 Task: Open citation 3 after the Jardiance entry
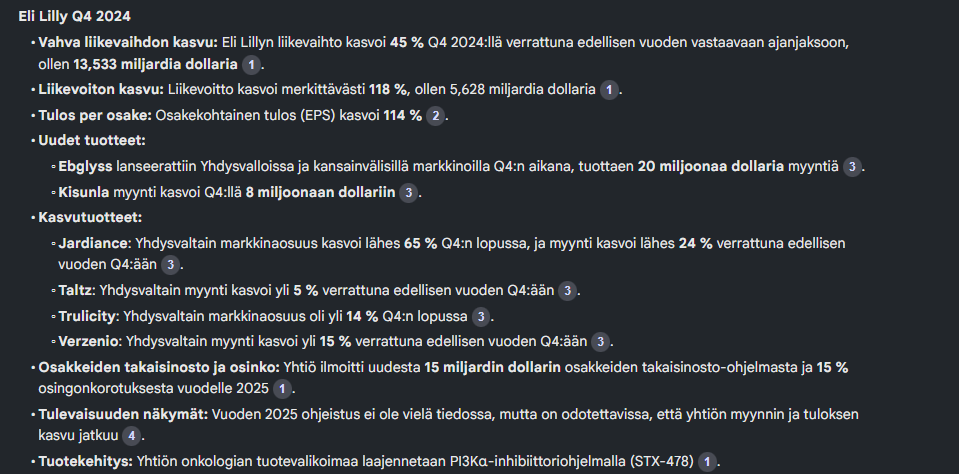(171, 265)
